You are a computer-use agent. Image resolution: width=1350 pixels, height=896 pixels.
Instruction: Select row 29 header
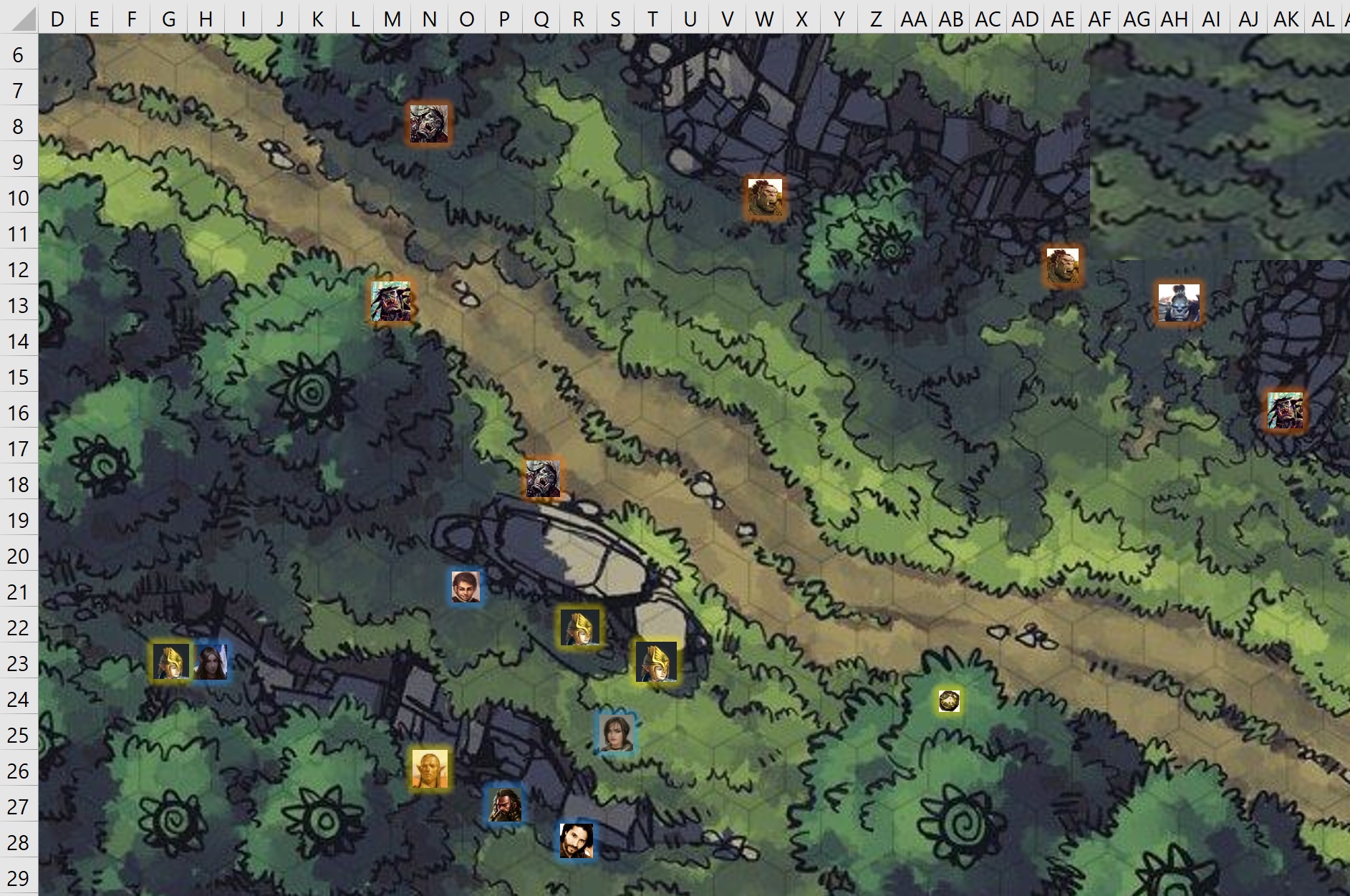[x=19, y=878]
